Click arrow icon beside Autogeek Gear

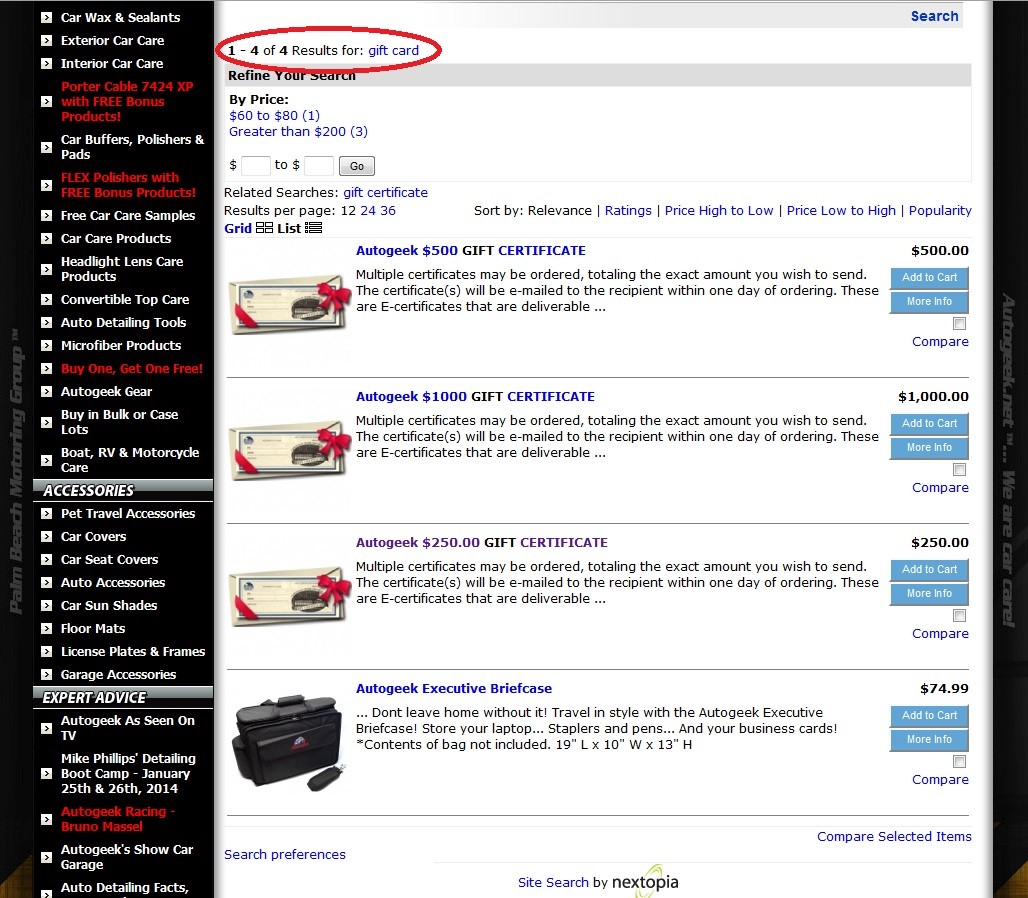[47, 391]
